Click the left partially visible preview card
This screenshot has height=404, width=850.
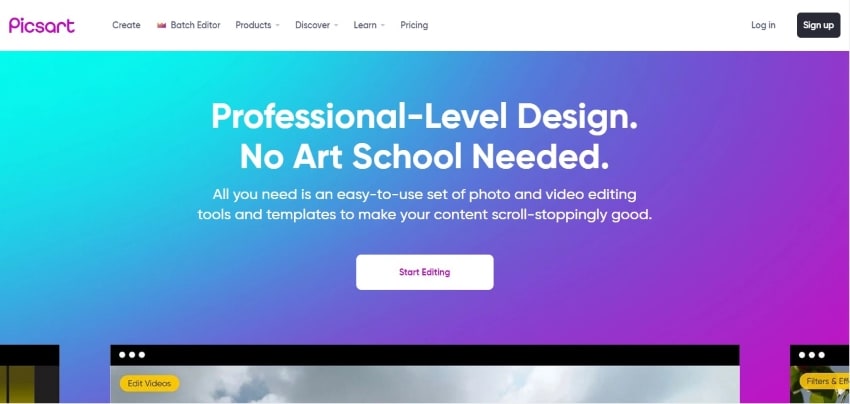pos(29,374)
